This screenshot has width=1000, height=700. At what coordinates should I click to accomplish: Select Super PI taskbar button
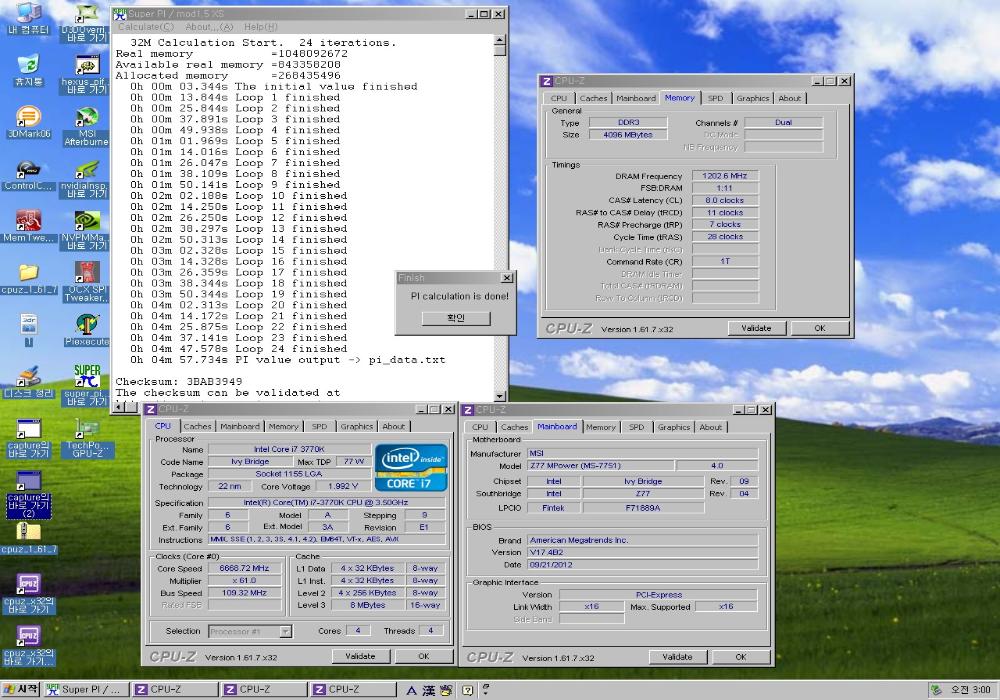click(x=85, y=690)
